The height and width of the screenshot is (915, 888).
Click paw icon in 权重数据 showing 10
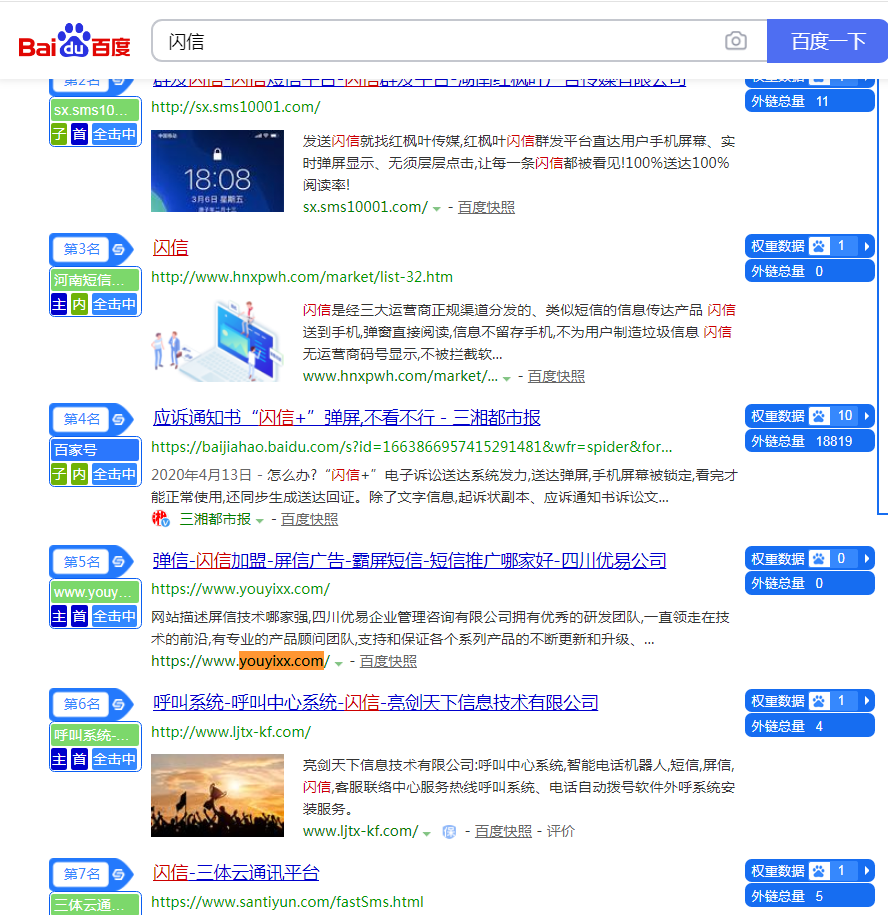[x=819, y=416]
